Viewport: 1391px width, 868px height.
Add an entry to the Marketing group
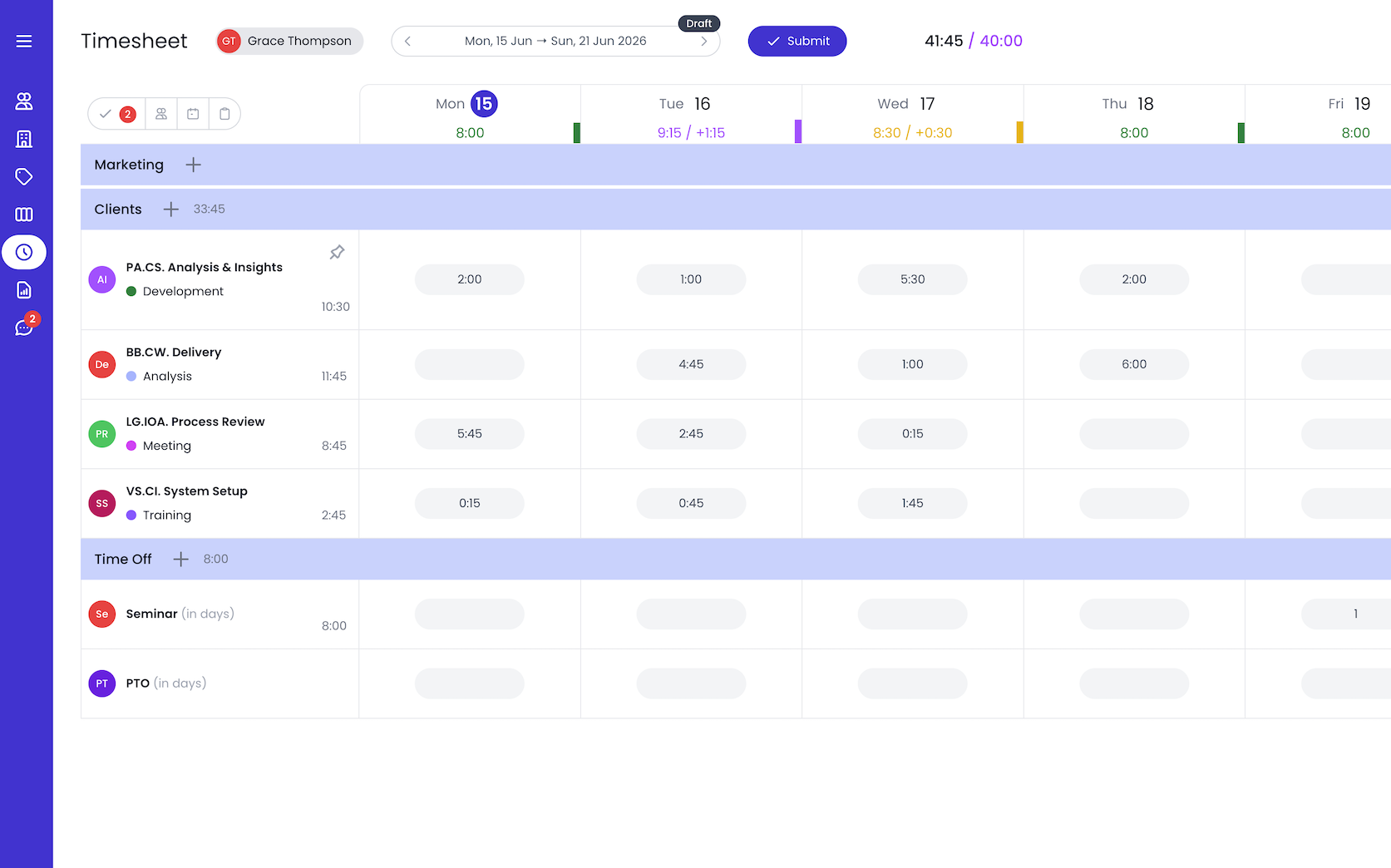pyautogui.click(x=194, y=165)
